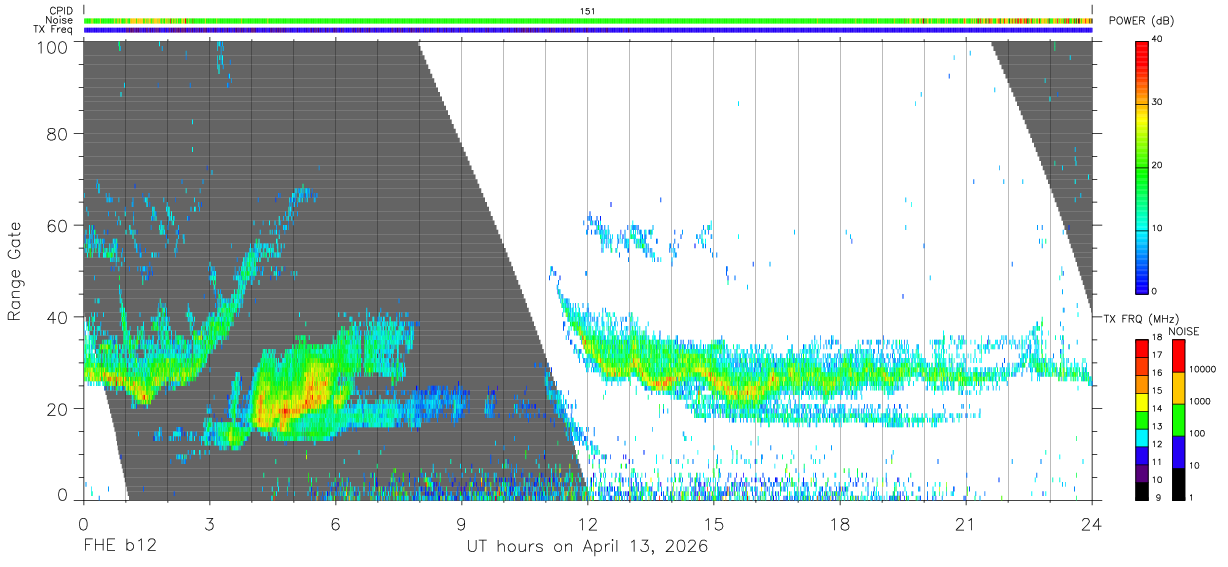Click the Noise row label above the plot
The width and height of the screenshot is (1228, 567).
pyautogui.click(x=59, y=20)
